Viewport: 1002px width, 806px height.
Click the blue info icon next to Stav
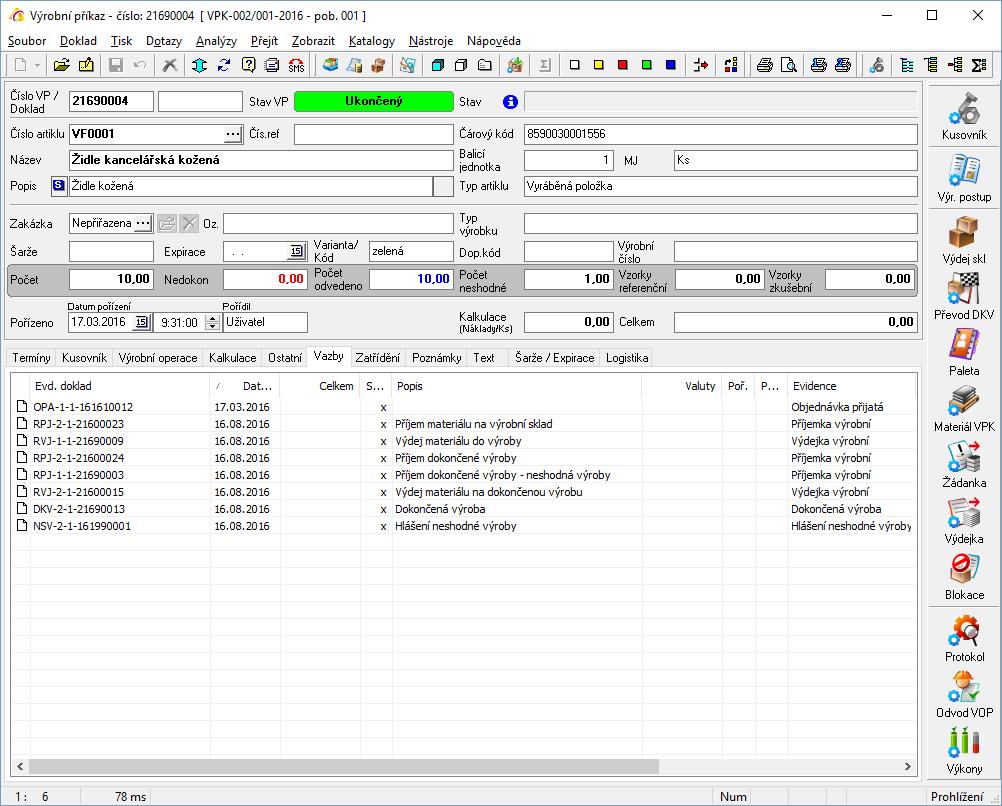coord(510,102)
